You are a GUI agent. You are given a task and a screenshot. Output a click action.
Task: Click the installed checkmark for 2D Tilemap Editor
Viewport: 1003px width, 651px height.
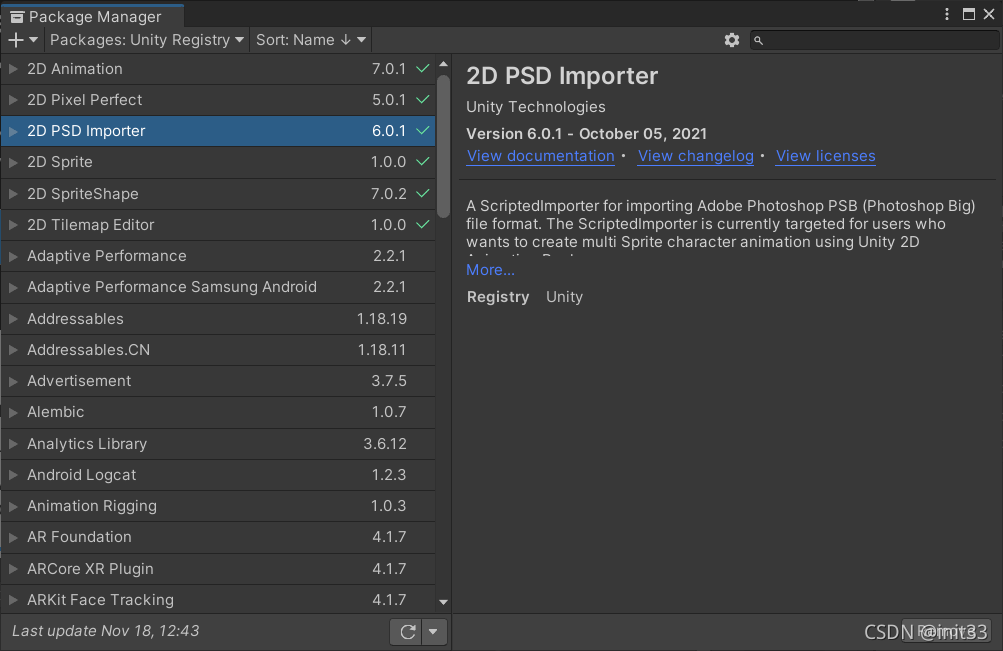point(422,224)
